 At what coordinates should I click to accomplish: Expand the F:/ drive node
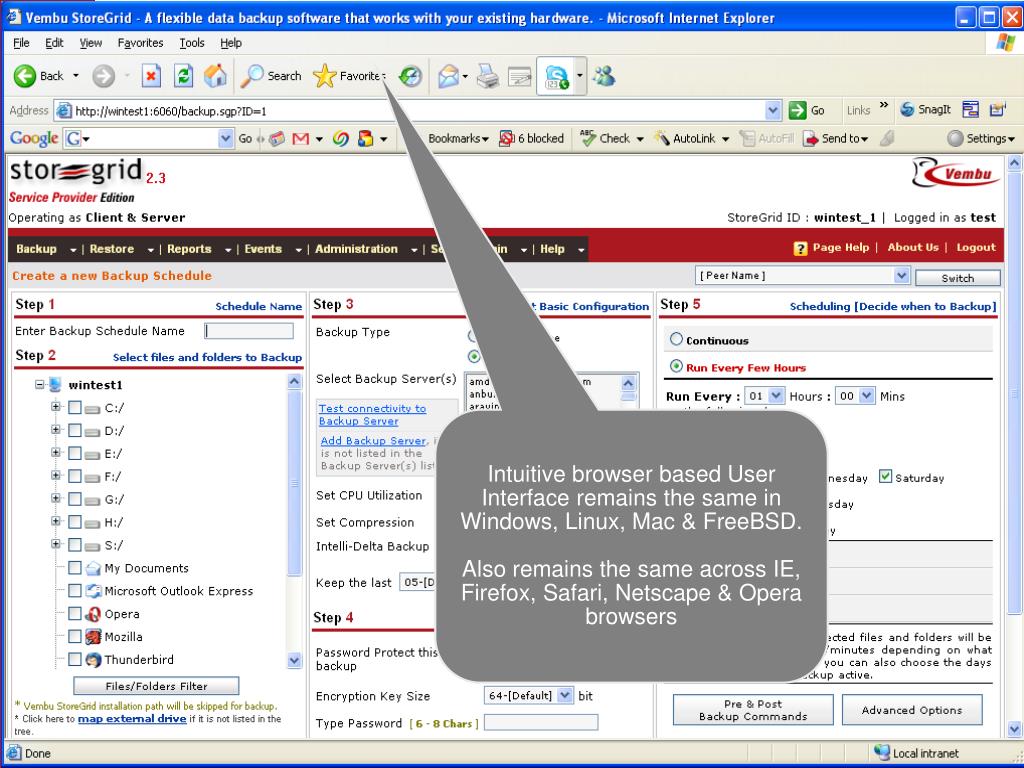coord(56,475)
